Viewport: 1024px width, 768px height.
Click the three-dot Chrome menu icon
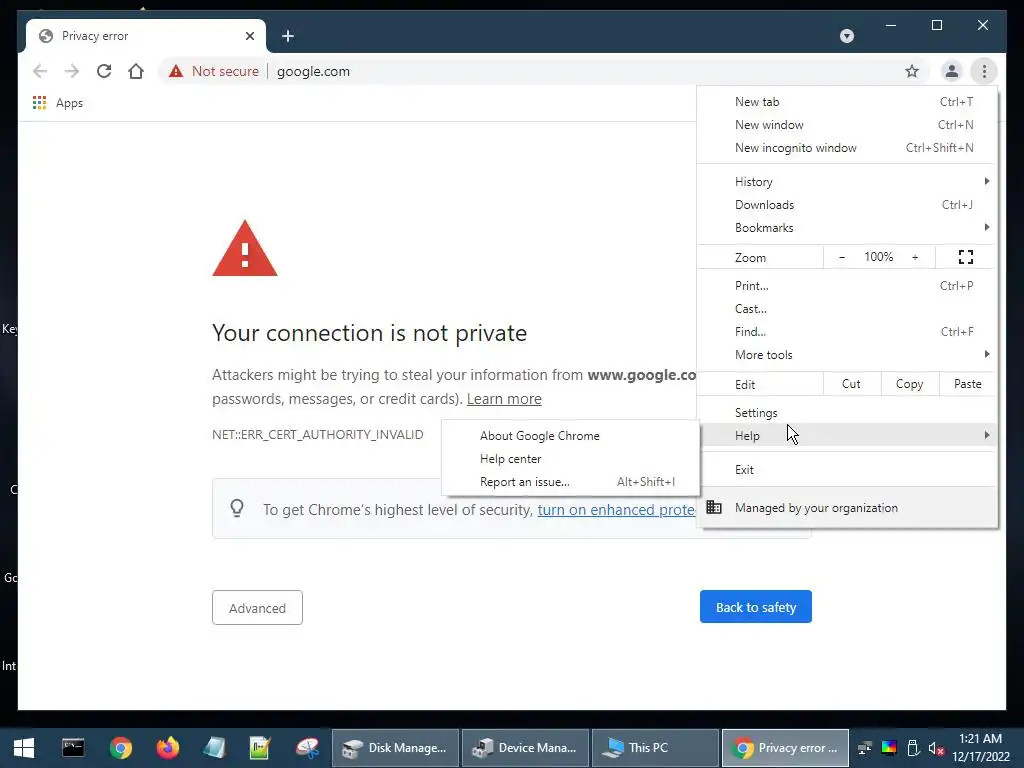[x=984, y=71]
